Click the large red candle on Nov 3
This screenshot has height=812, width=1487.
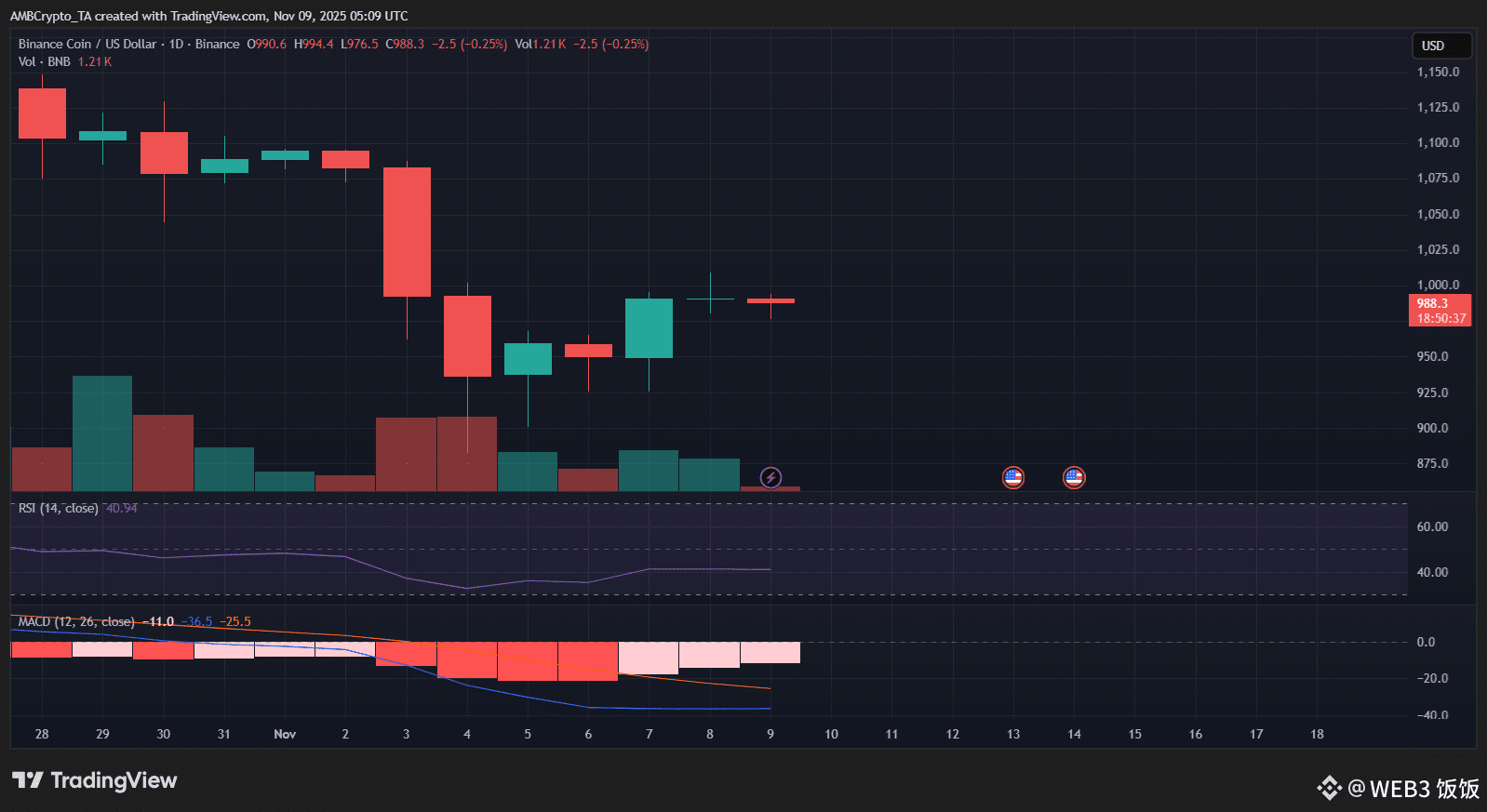click(407, 232)
